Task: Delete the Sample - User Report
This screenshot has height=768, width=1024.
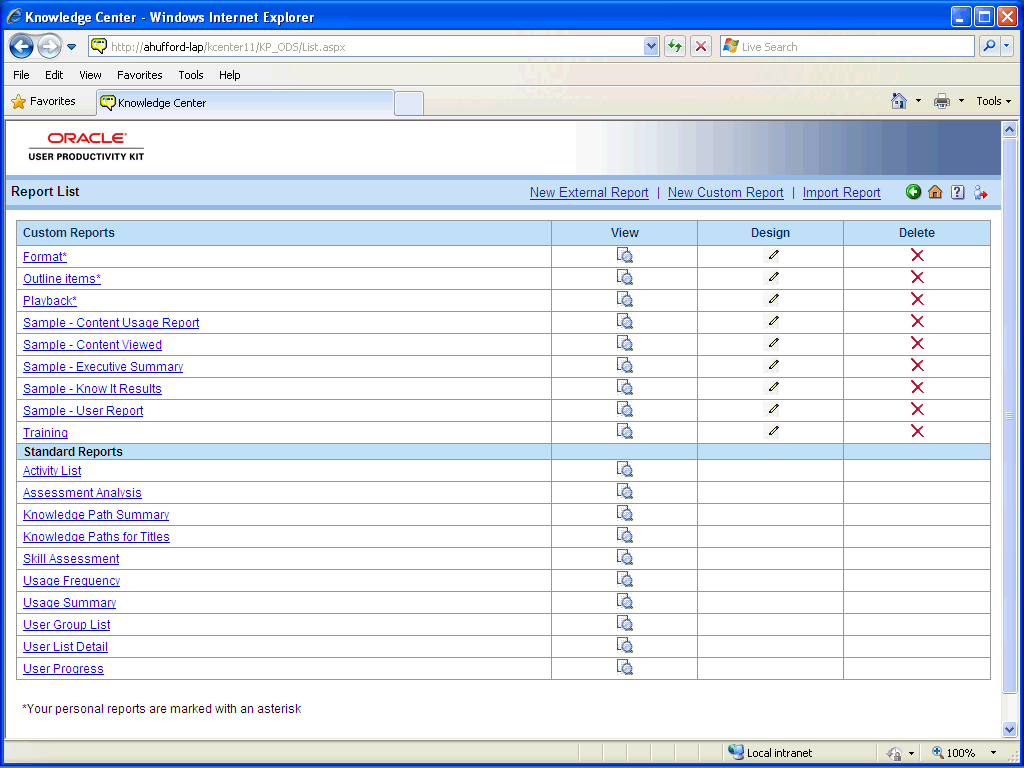Action: click(x=917, y=409)
